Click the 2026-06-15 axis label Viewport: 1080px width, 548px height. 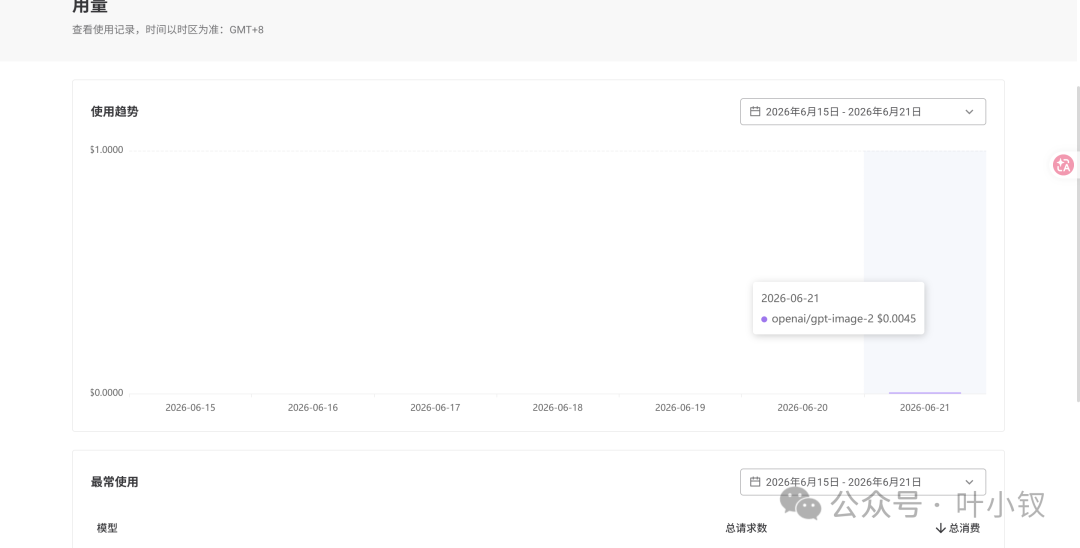coord(190,408)
